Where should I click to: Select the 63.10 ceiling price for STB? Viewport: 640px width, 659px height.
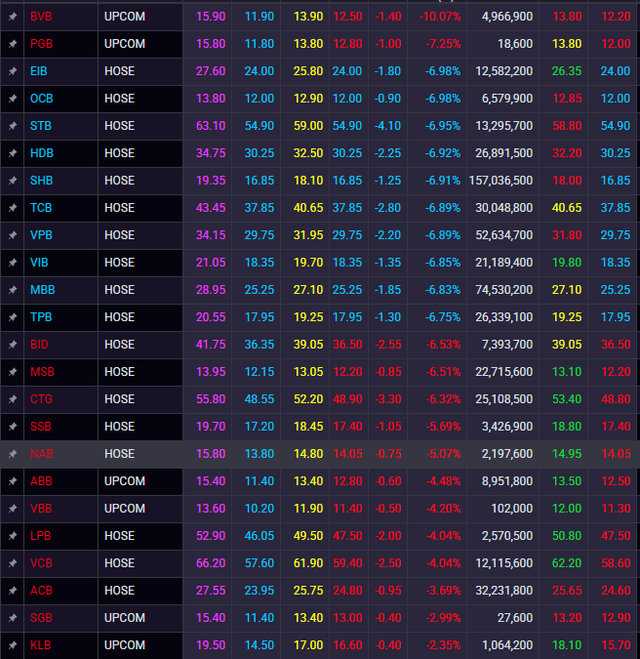(x=210, y=126)
